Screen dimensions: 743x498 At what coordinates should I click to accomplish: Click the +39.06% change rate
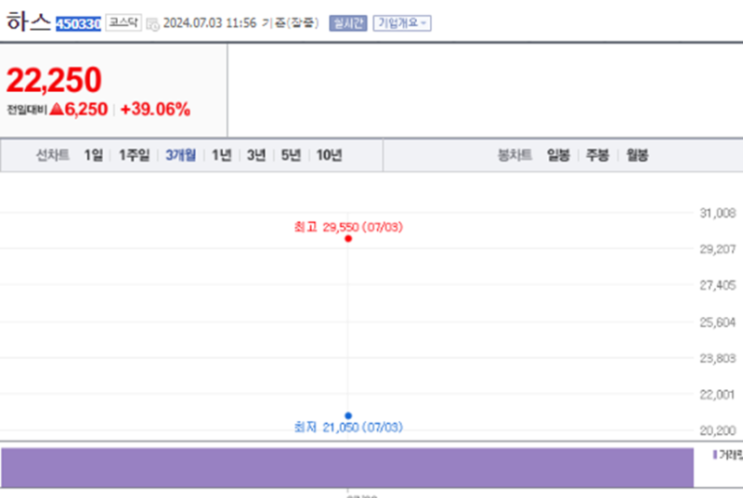(155, 109)
